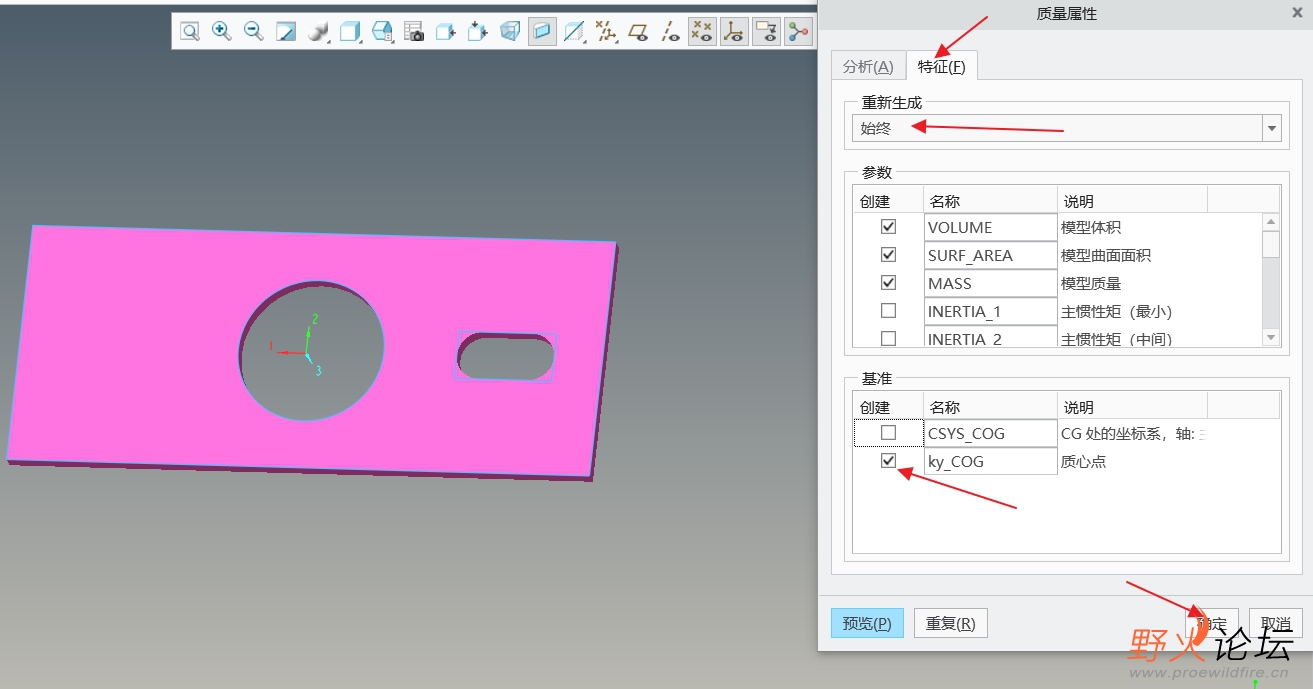Click the 预览(P) button

[867, 623]
